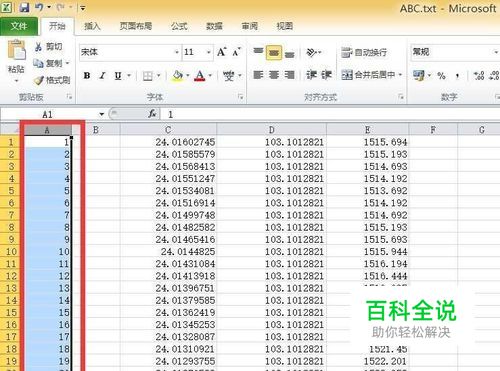
Task: Switch to the 页面布局 (Page Layout) tab
Action: [x=136, y=26]
